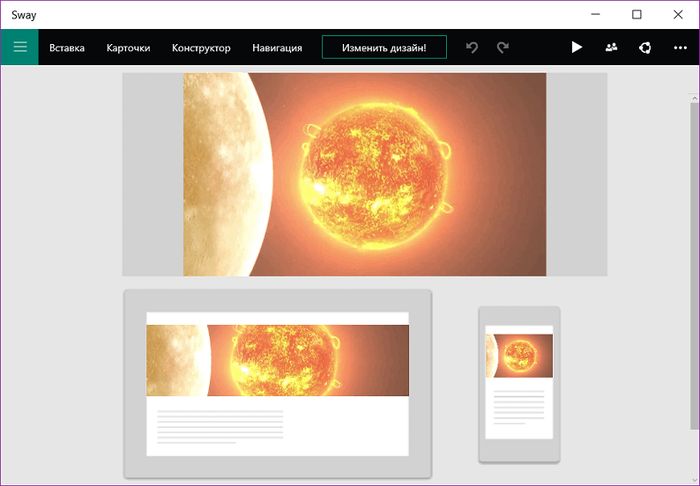Image resolution: width=700 pixels, height=486 pixels.
Task: Close the Sway window
Action: pos(679,14)
